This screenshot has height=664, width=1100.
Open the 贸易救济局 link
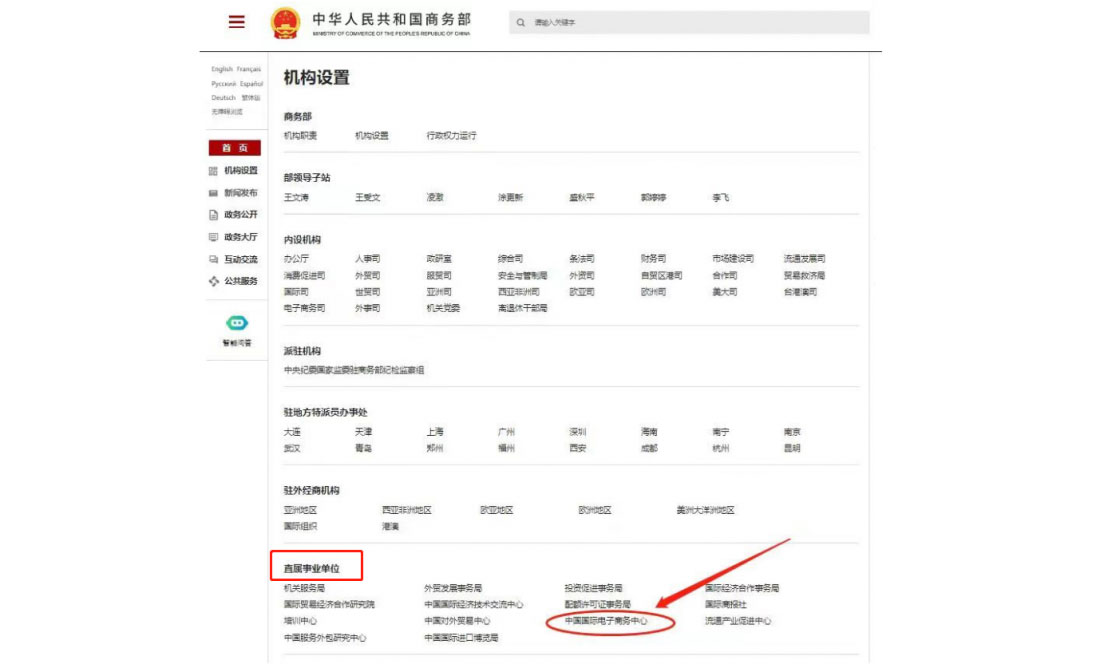805,276
